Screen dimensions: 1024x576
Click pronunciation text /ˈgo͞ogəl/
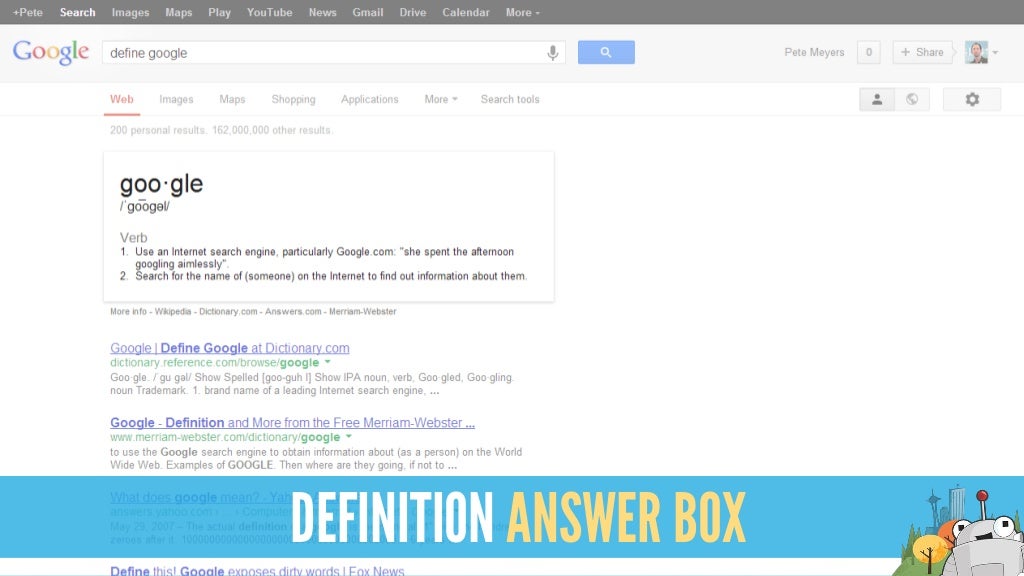tap(144, 206)
